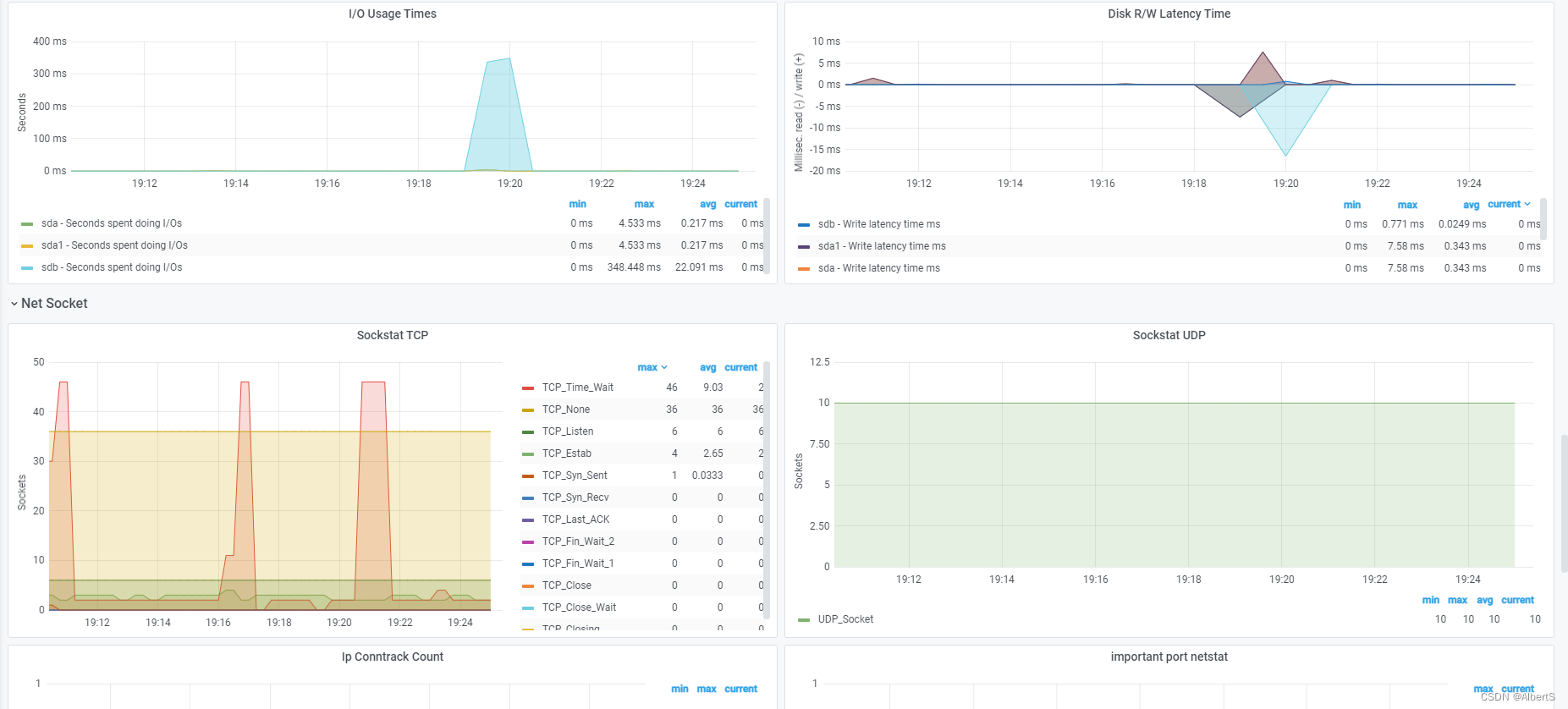Sort Disk Latency legend by max

click(1407, 205)
